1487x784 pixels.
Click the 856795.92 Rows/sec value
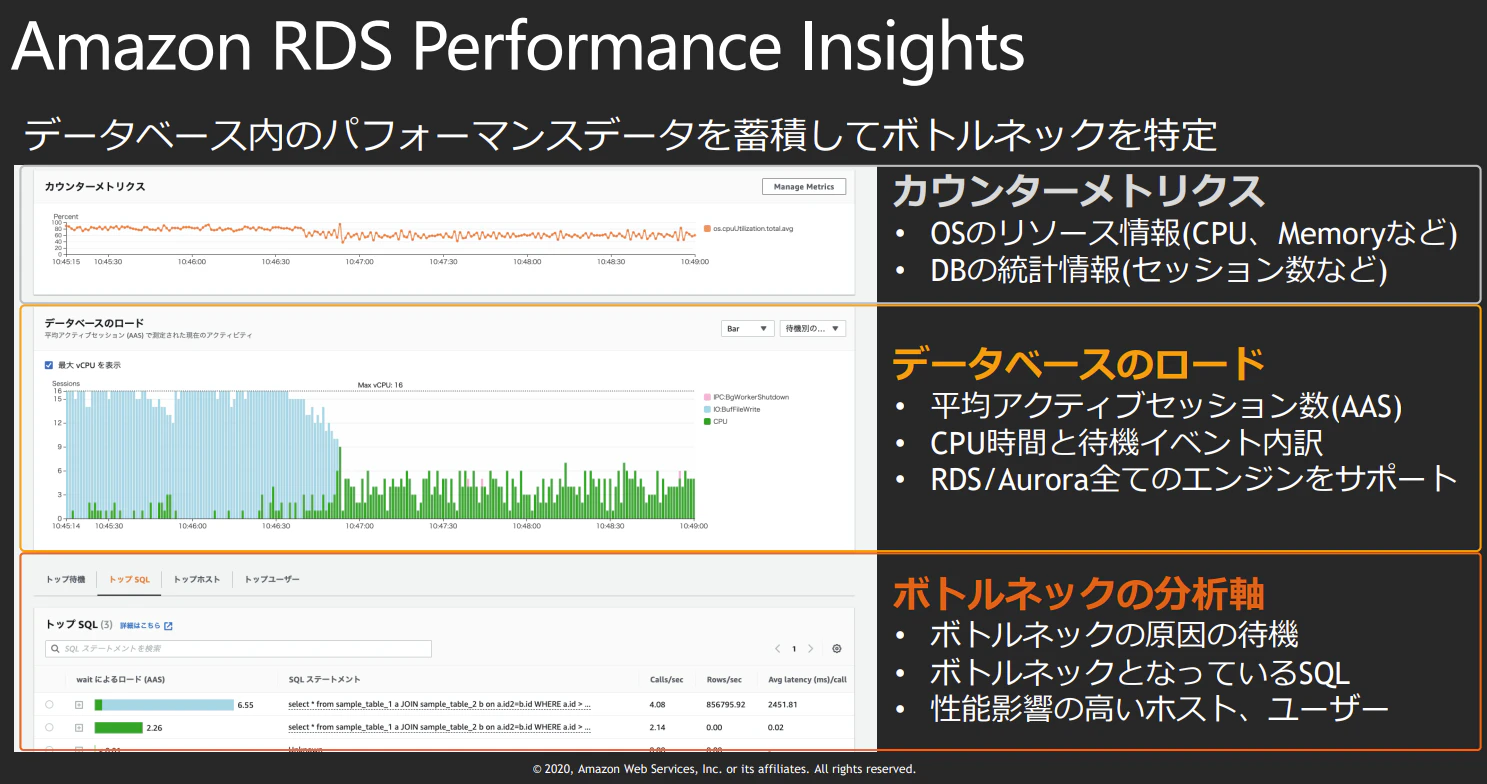pos(726,705)
